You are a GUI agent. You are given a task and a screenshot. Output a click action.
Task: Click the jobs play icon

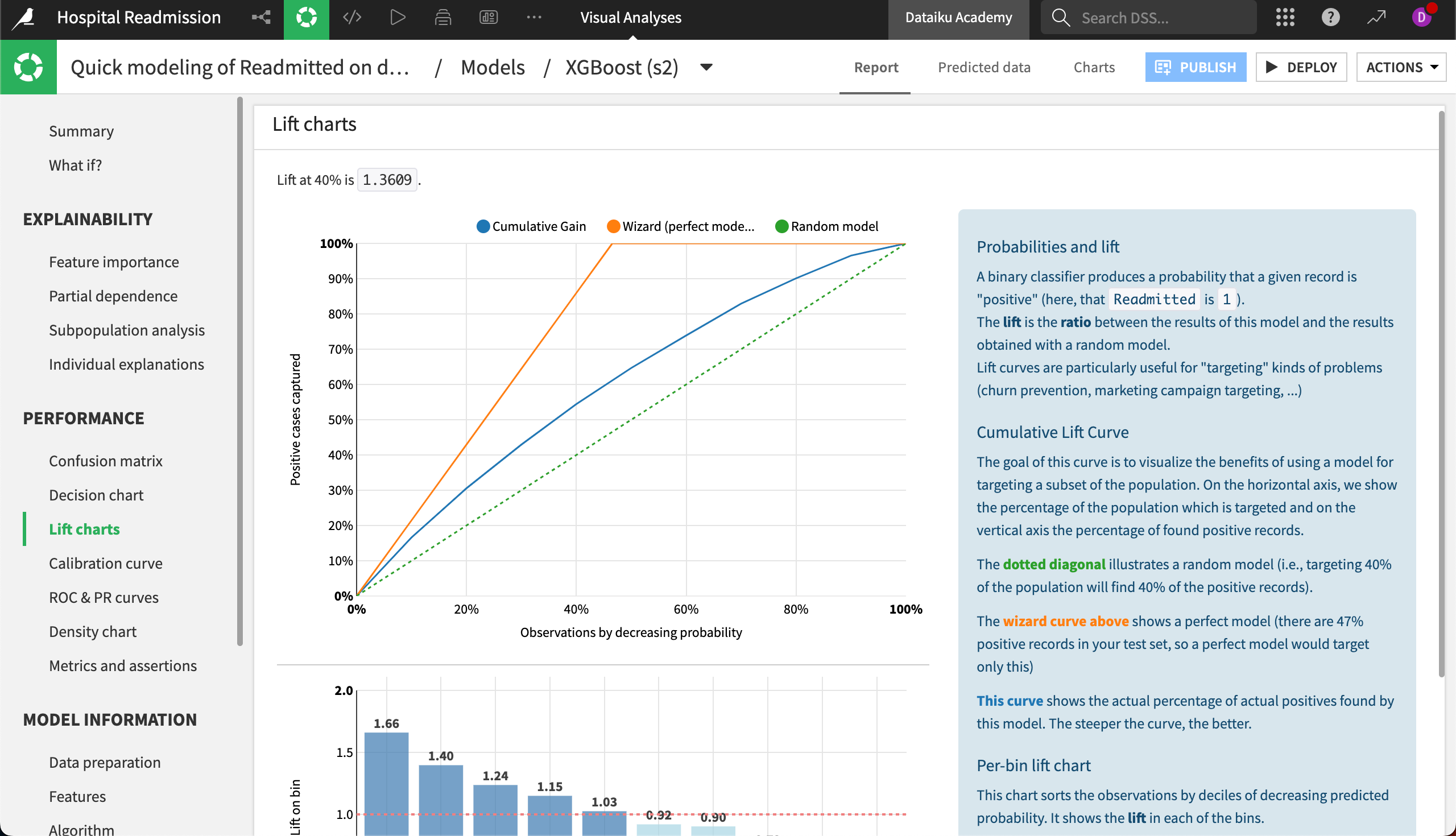[x=398, y=18]
